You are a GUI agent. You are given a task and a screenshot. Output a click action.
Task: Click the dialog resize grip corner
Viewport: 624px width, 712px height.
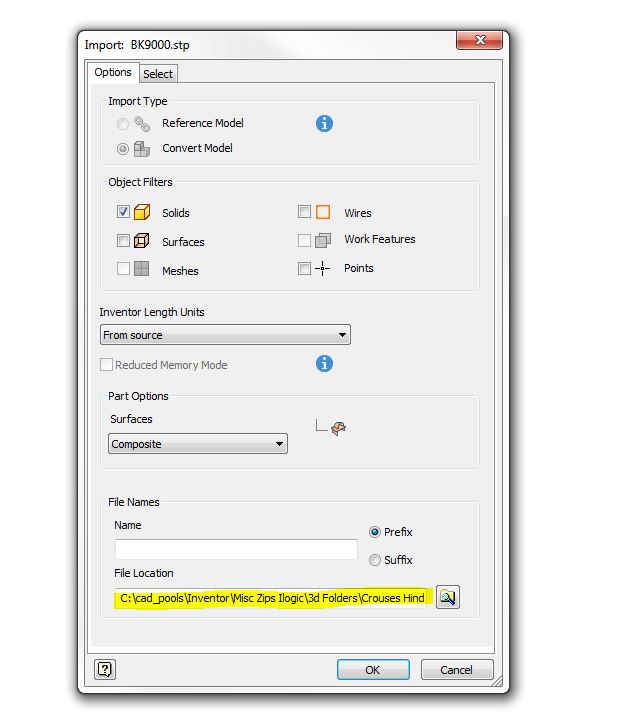(498, 681)
